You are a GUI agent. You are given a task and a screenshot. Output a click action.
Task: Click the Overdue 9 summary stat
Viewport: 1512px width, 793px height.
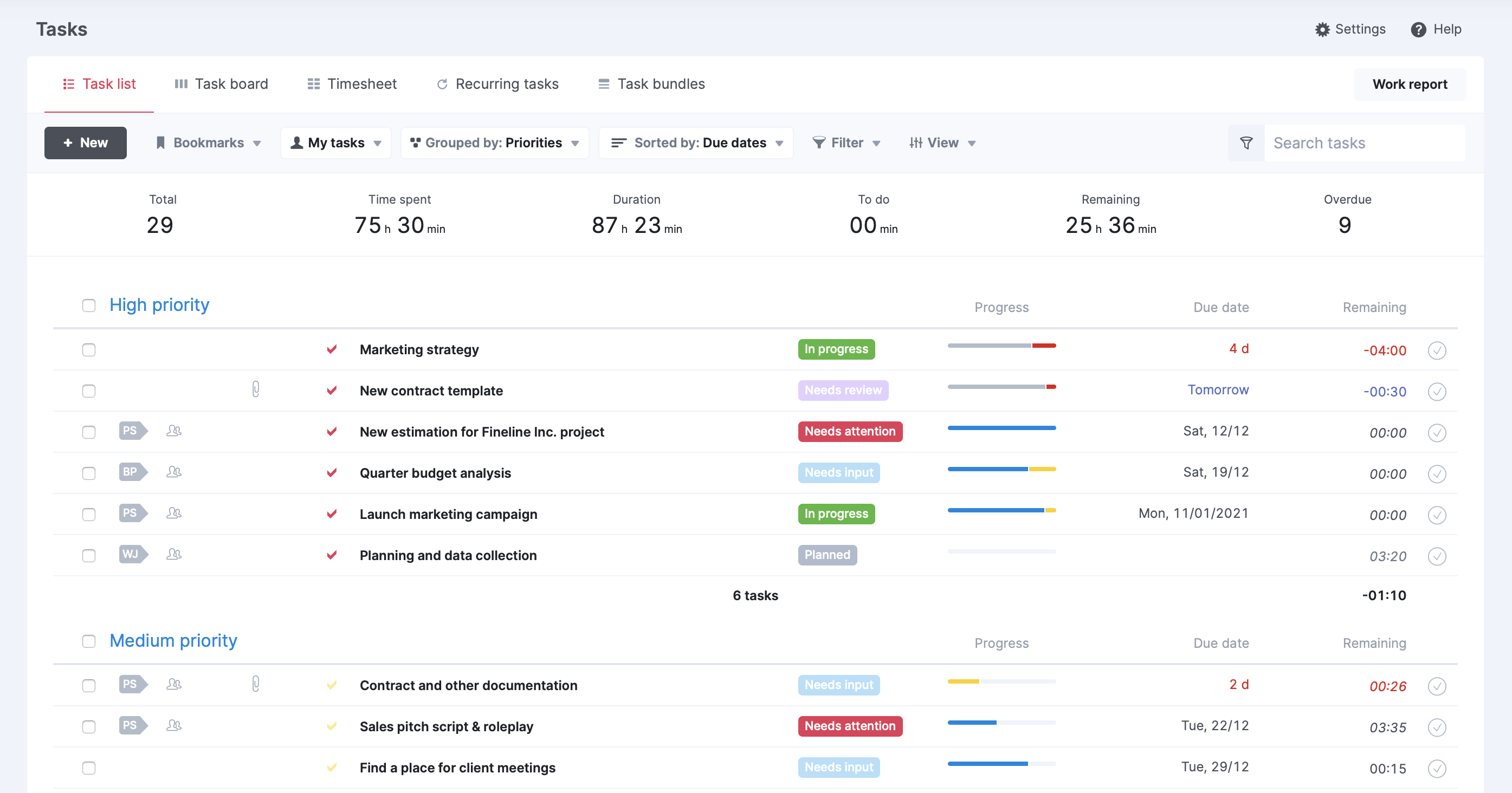pyautogui.click(x=1347, y=215)
